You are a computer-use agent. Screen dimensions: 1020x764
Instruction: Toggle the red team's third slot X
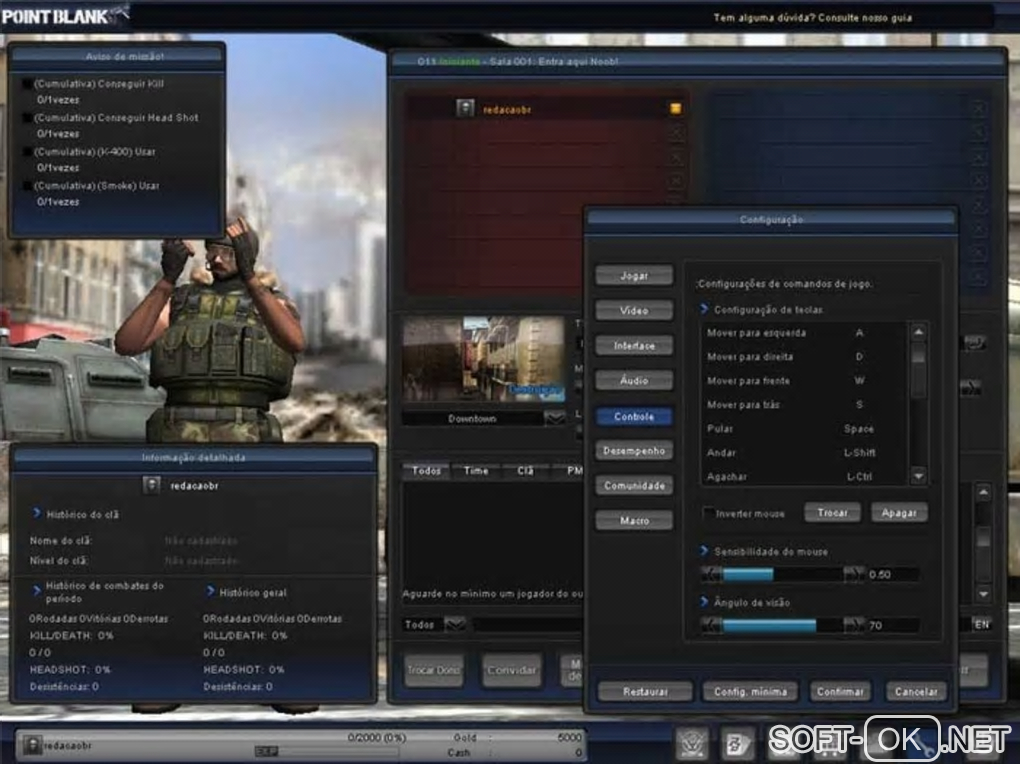point(675,157)
